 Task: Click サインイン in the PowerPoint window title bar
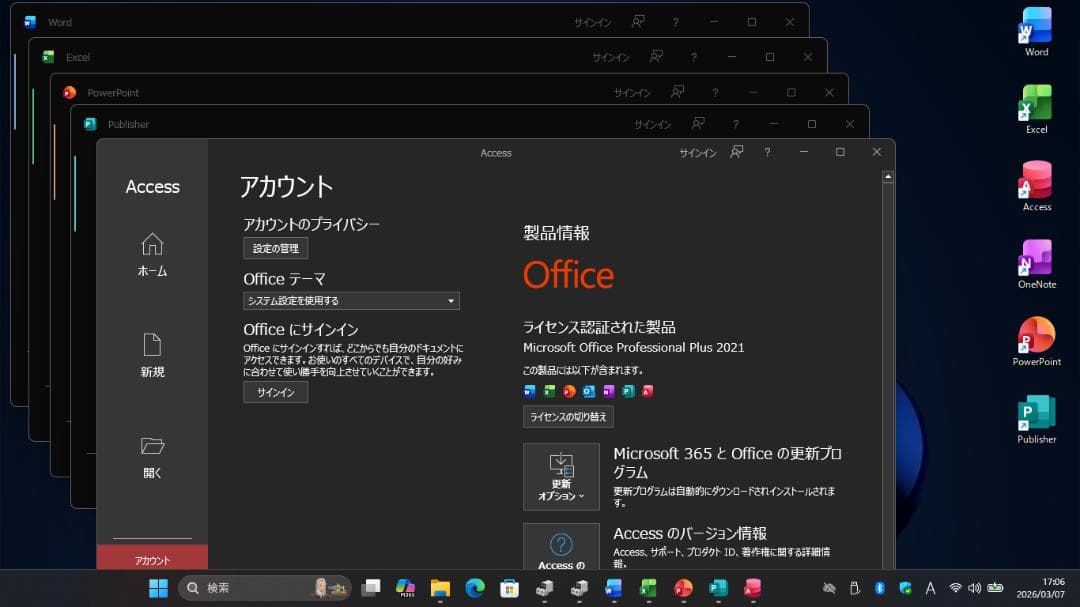tap(632, 92)
